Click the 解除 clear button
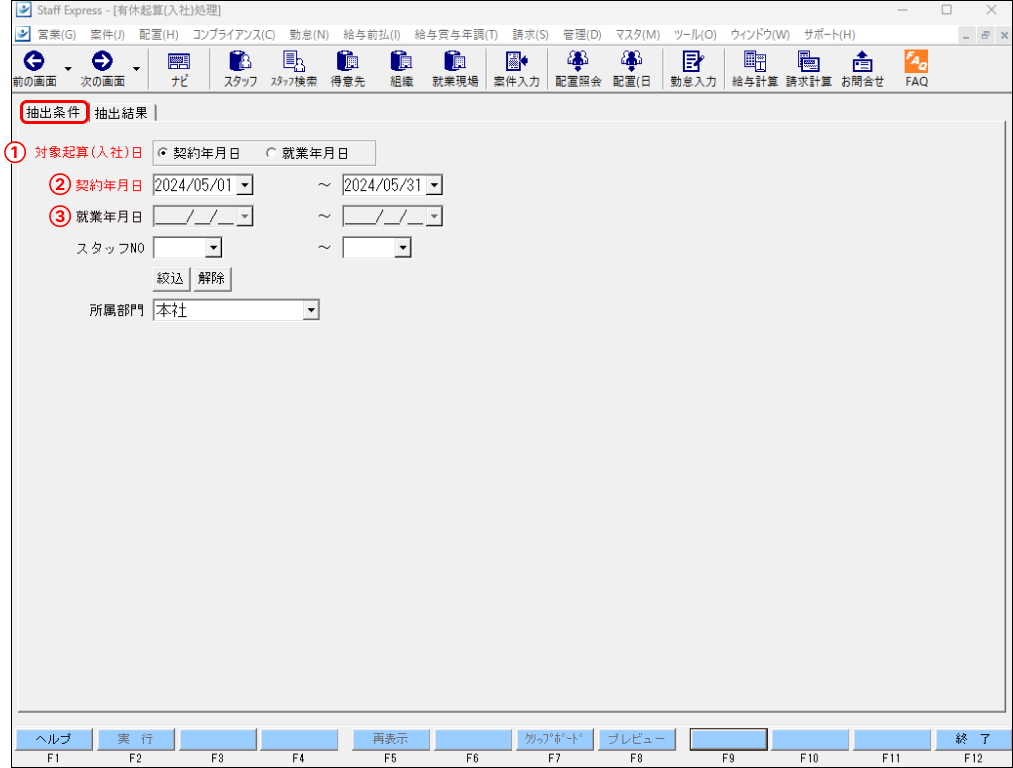The height and width of the screenshot is (768, 1013). [211, 278]
